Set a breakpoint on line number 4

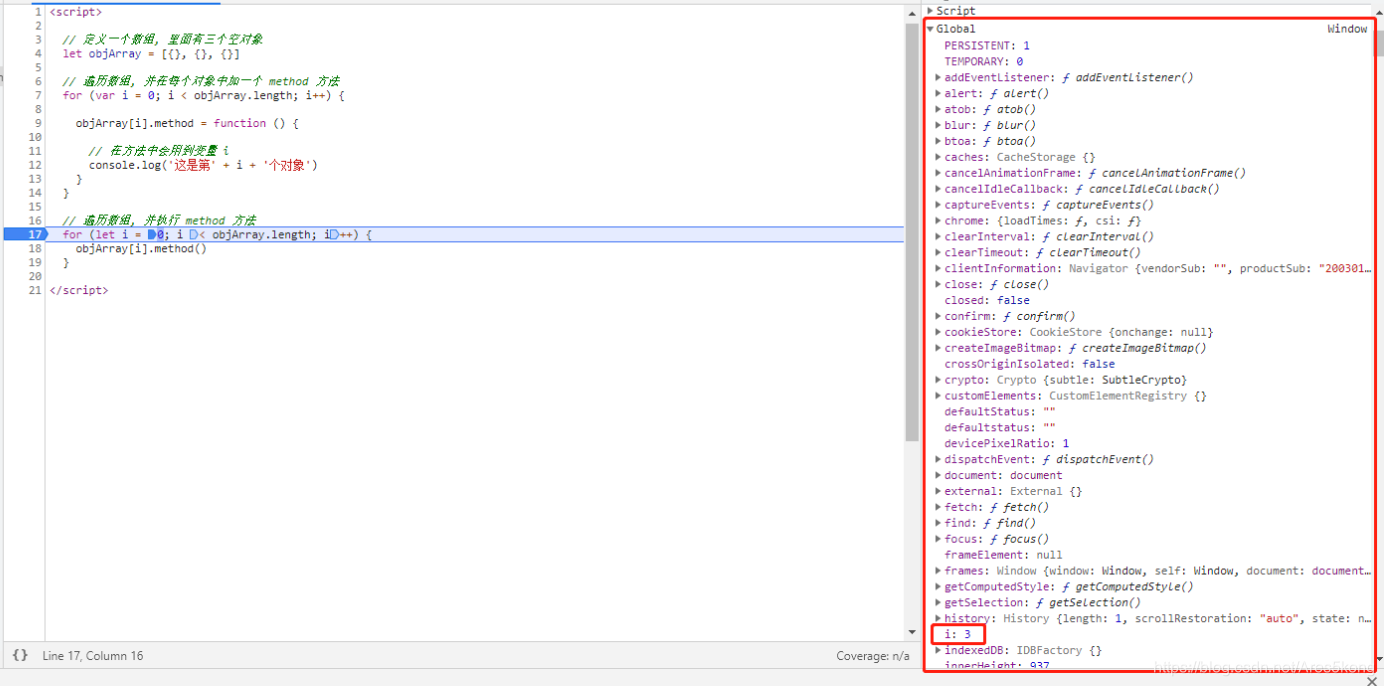pyautogui.click(x=38, y=53)
